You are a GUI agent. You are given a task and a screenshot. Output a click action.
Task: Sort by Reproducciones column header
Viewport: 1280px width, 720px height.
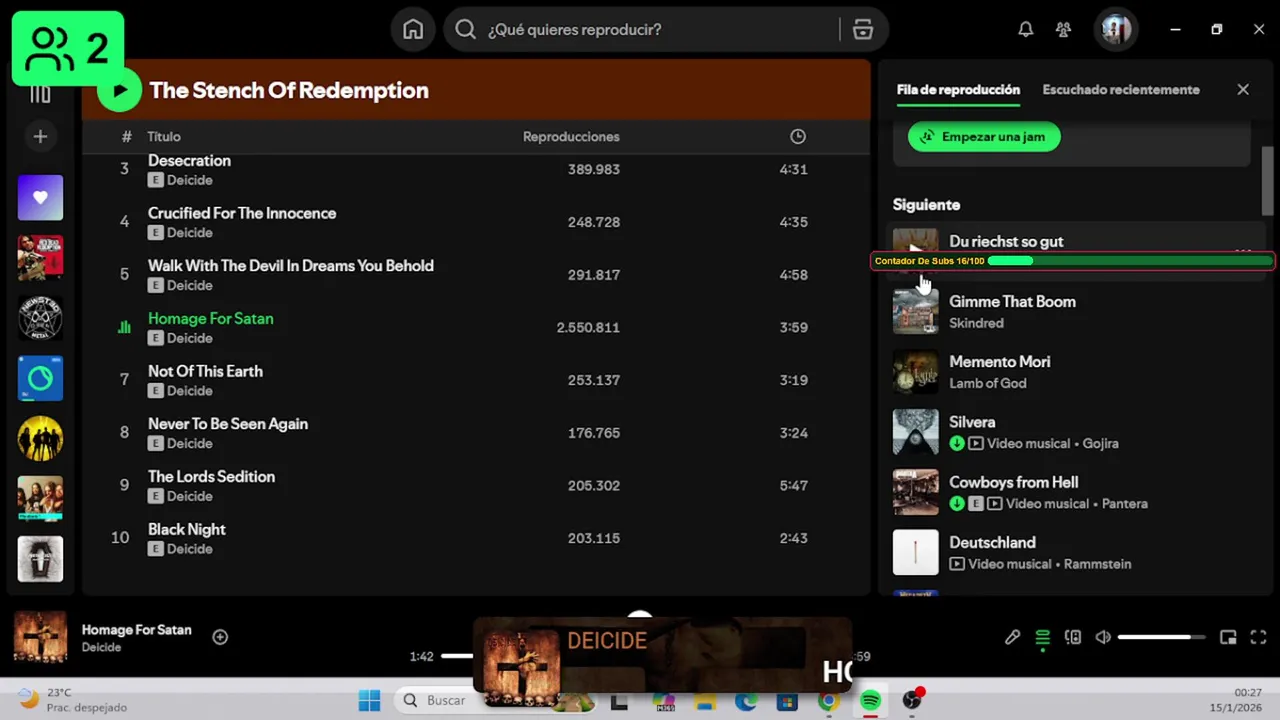pos(571,136)
